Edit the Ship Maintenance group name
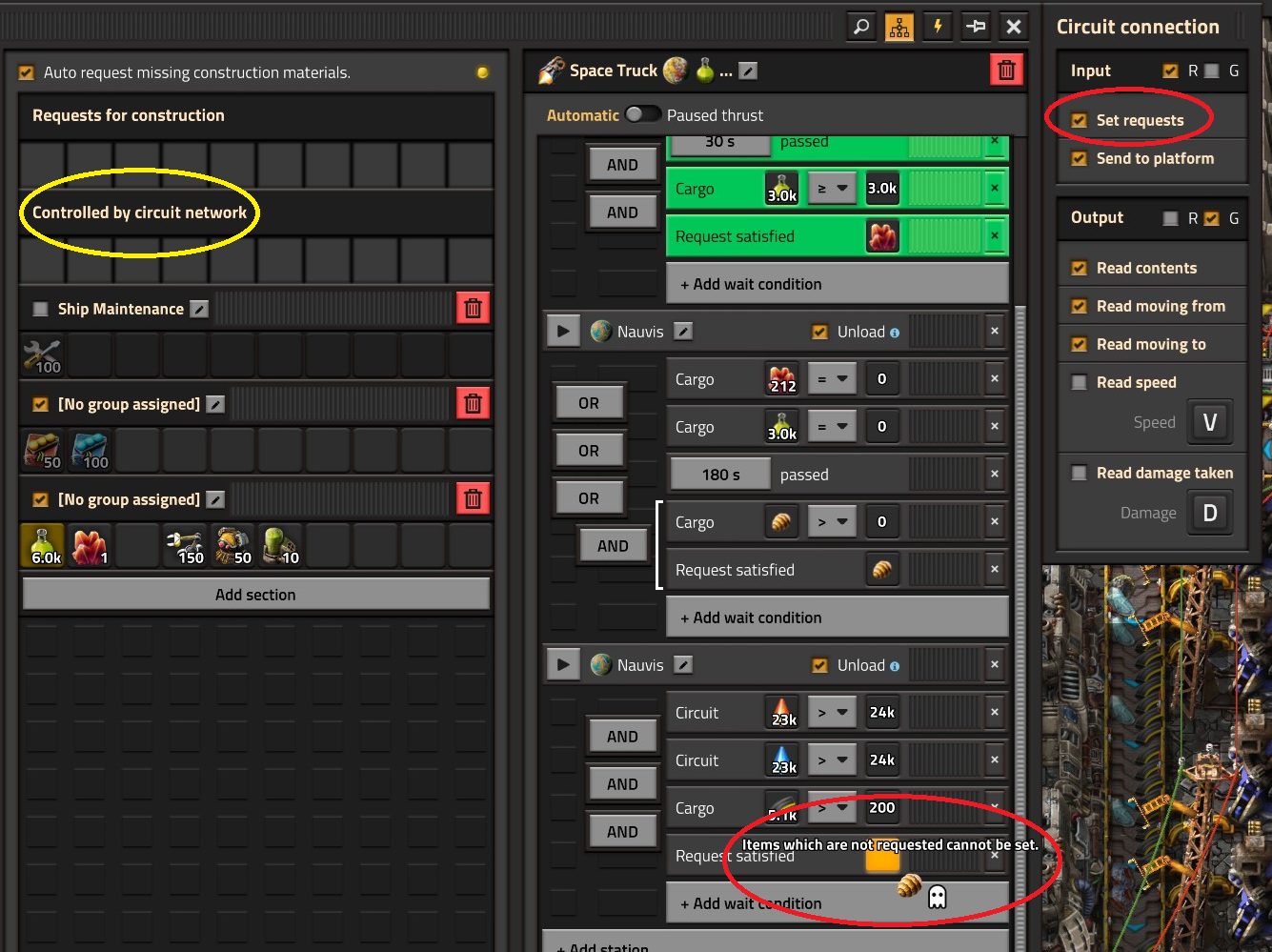Viewport: 1272px width, 952px height. (199, 309)
